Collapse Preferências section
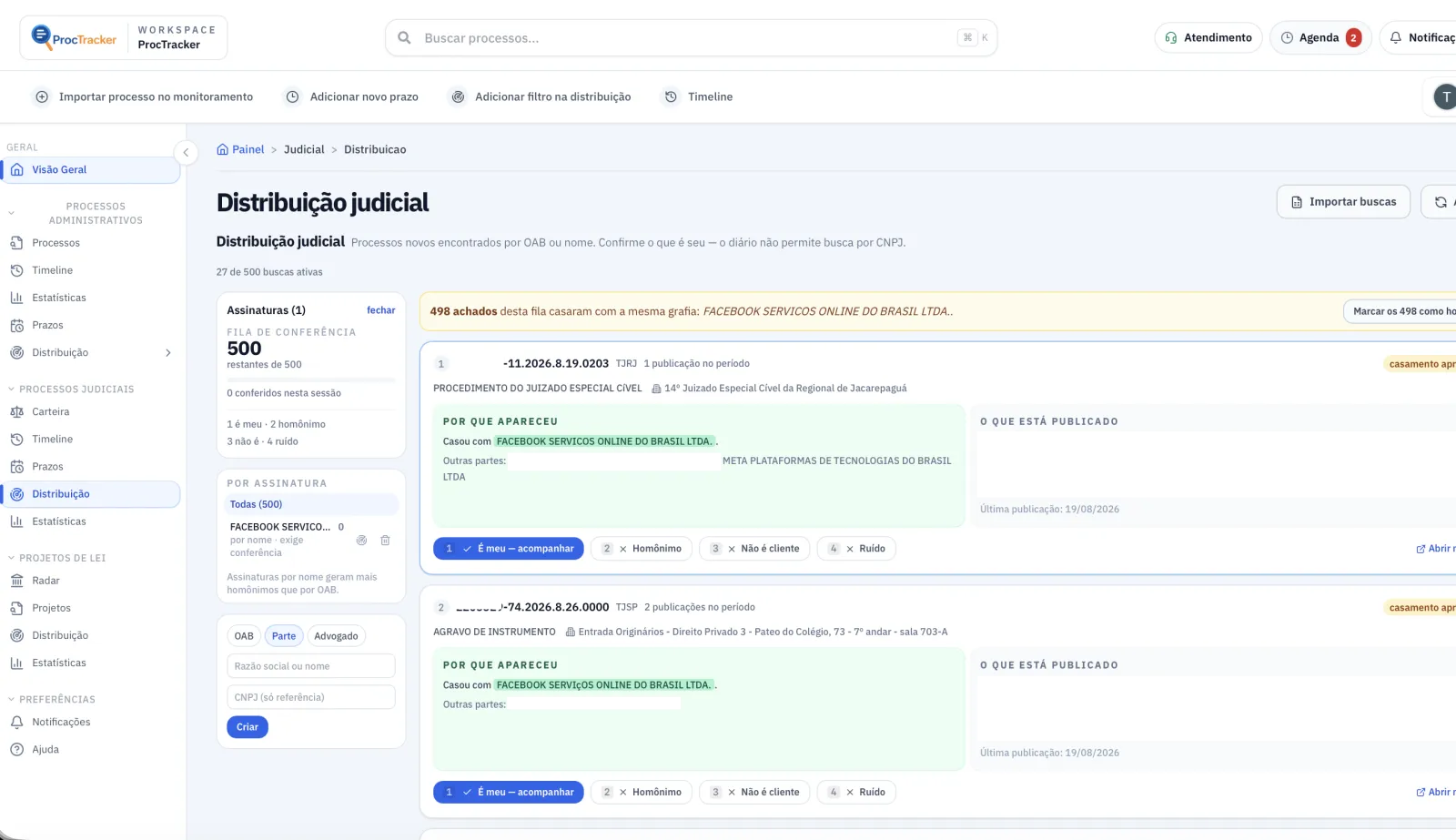 click(x=12, y=699)
